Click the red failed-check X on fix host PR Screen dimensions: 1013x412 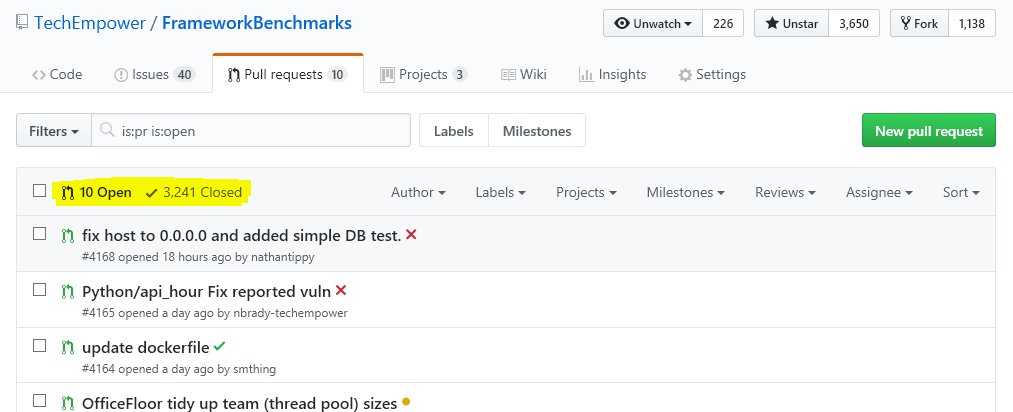point(411,235)
